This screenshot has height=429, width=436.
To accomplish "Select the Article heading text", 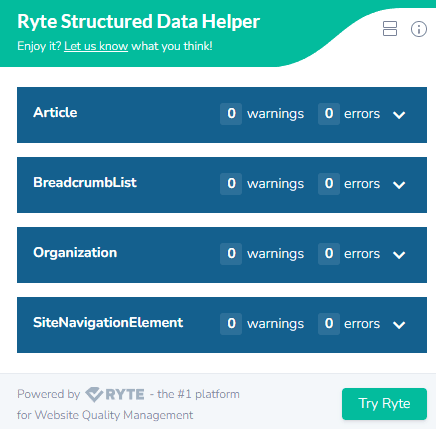I will [x=55, y=113].
